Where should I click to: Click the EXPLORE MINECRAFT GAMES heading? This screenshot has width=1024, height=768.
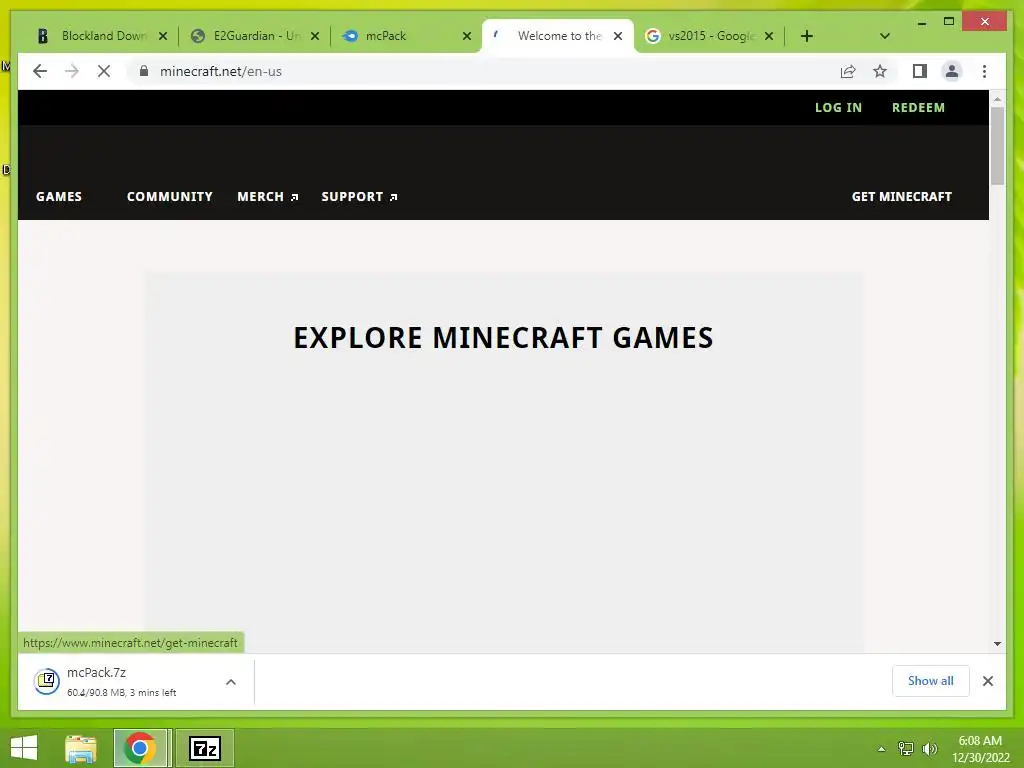(x=503, y=338)
